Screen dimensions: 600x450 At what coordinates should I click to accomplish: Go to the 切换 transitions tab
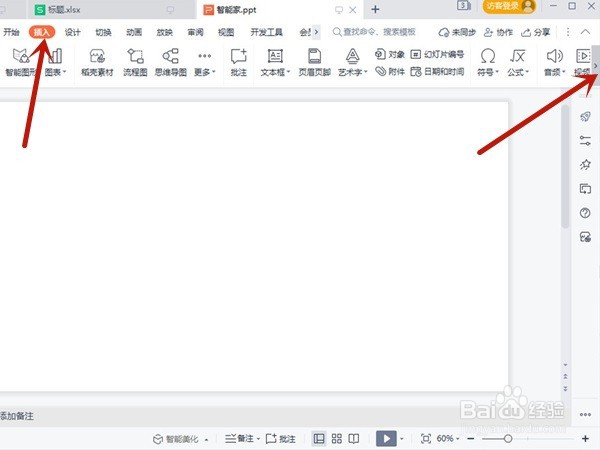tap(103, 32)
